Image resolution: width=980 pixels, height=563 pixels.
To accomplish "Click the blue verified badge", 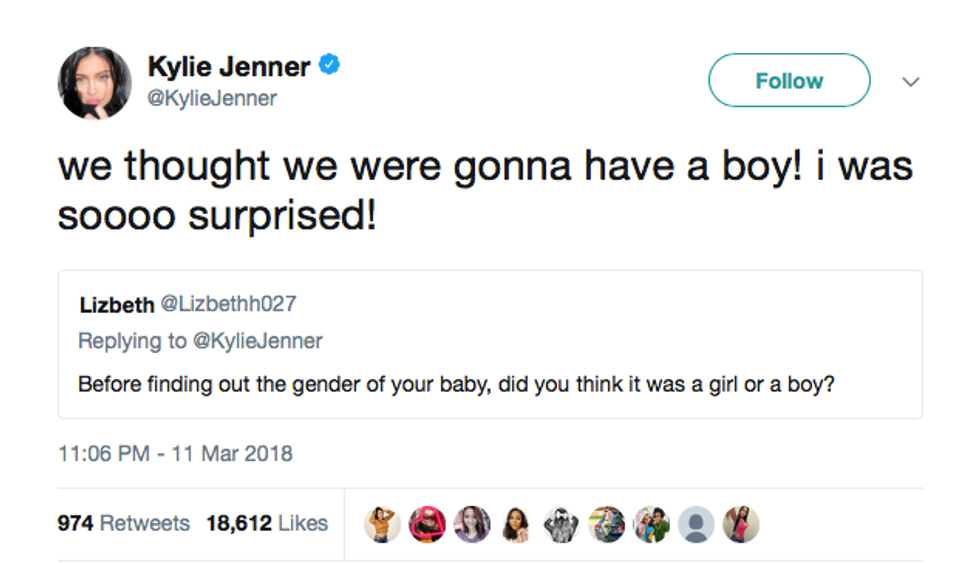I will (x=330, y=66).
